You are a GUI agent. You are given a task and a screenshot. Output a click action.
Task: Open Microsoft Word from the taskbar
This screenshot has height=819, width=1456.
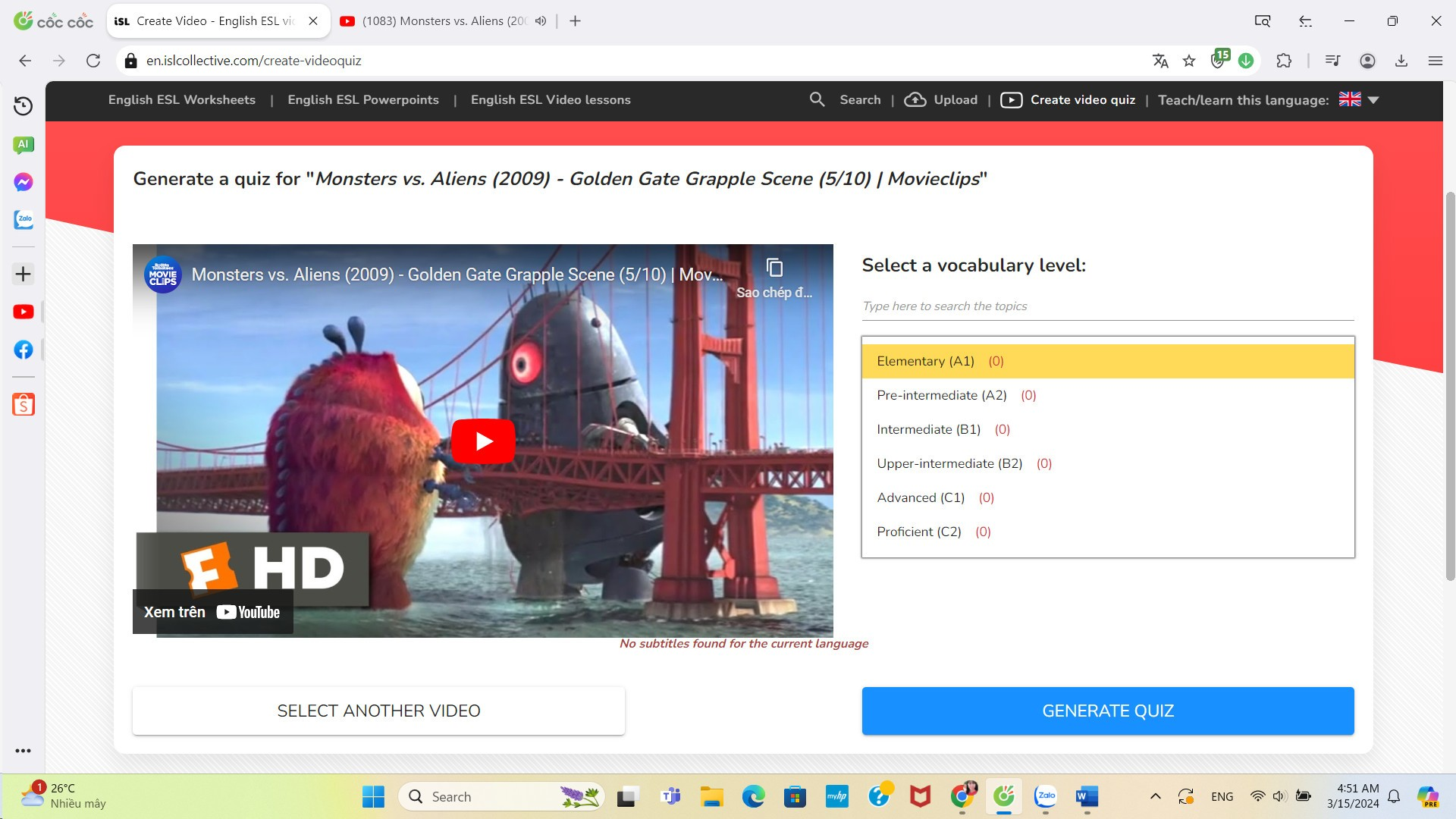[1087, 796]
